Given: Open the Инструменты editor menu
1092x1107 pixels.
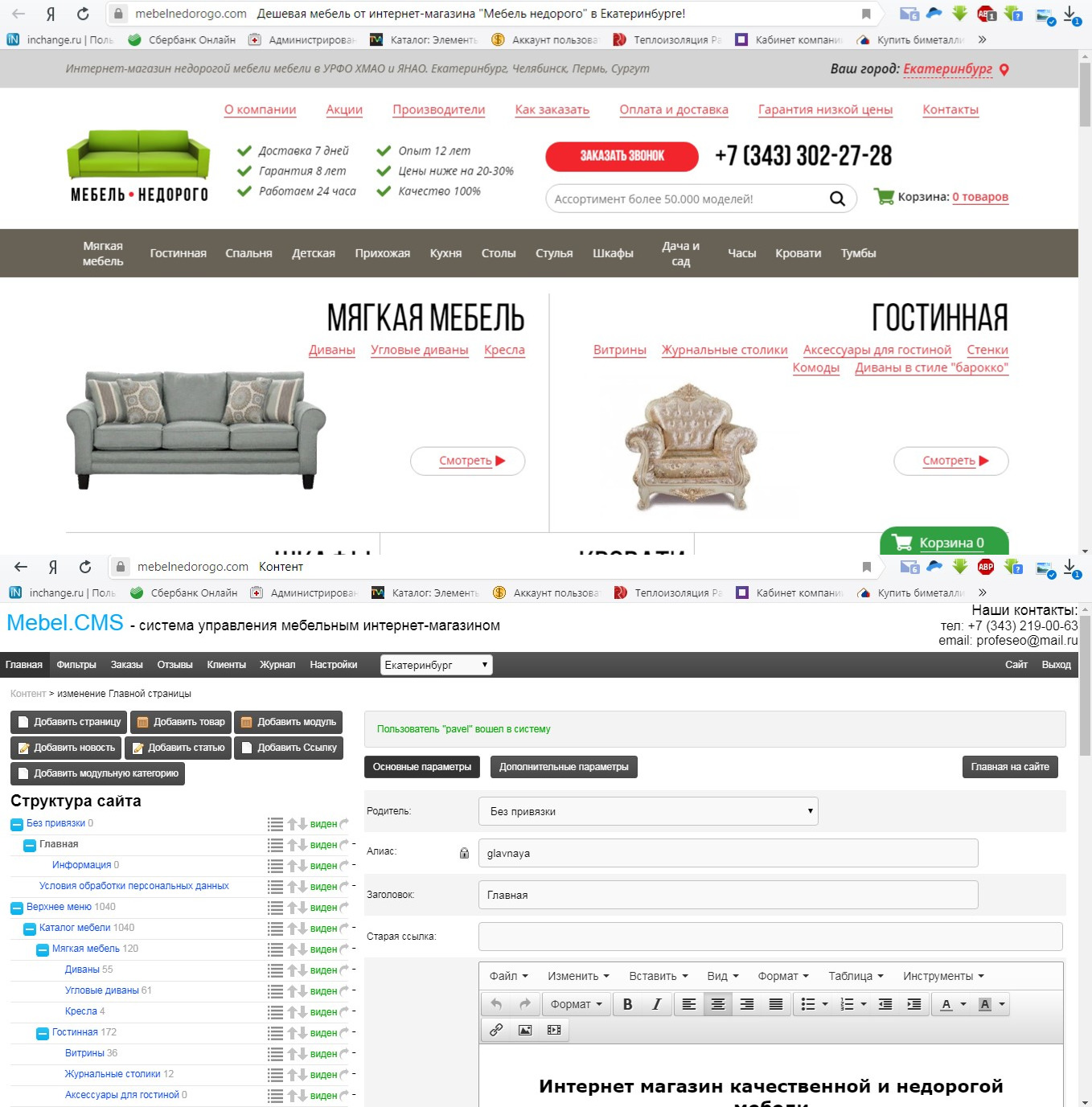Looking at the screenshot, I should pyautogui.click(x=943, y=976).
